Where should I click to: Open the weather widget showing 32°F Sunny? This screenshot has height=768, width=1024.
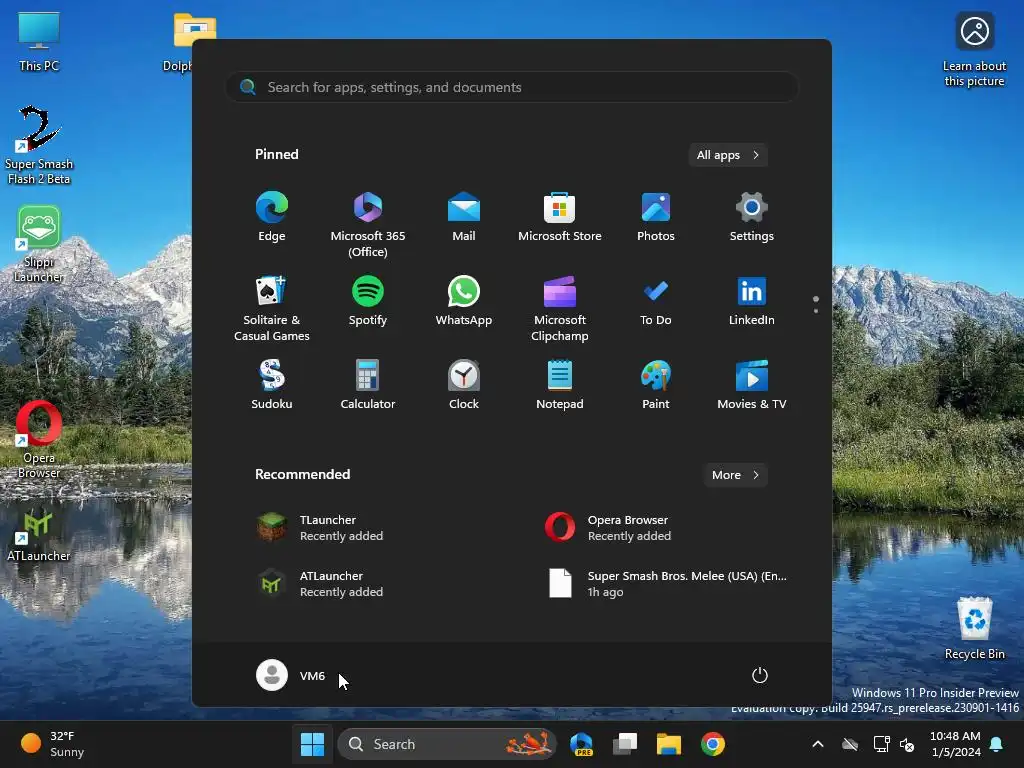pyautogui.click(x=54, y=744)
